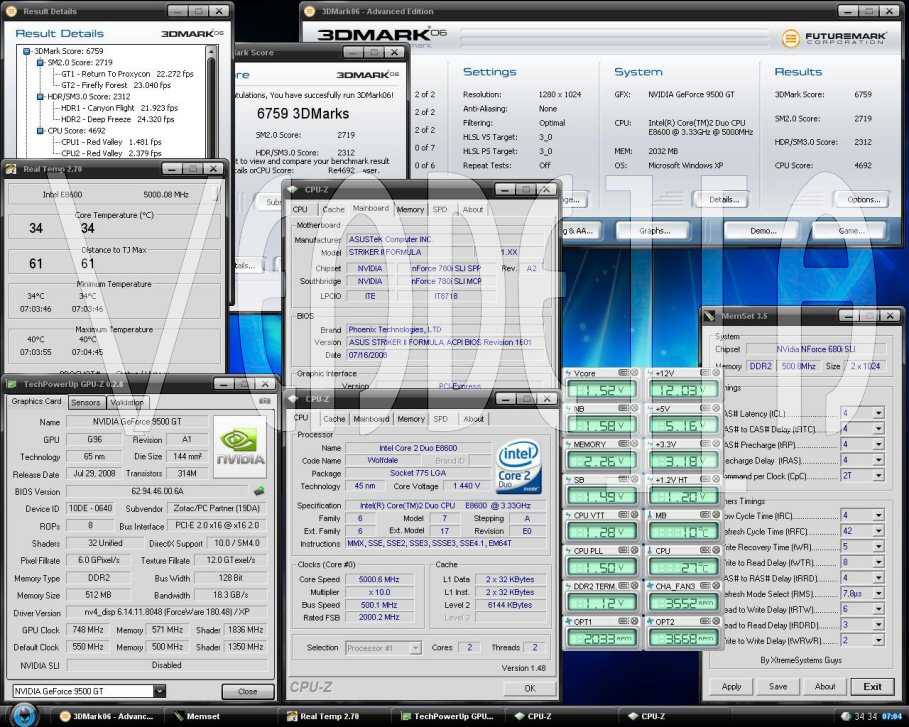Collapse the 3DMark Score tree node
Screen dimensions: 909x727
click(x=27, y=51)
